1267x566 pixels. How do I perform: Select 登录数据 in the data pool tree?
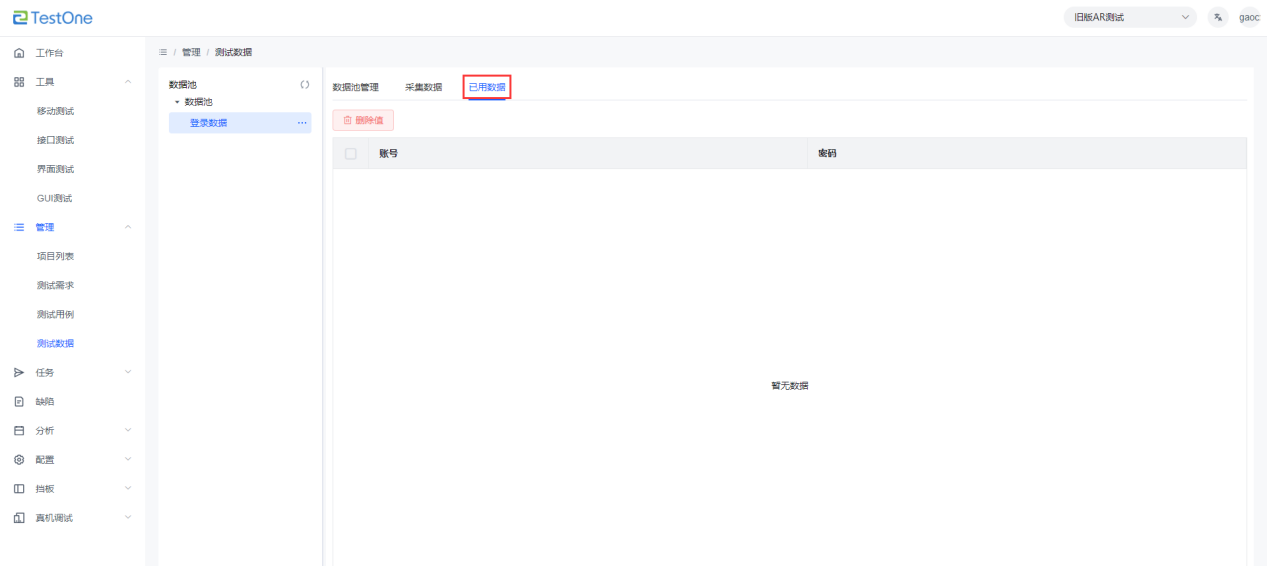[208, 123]
